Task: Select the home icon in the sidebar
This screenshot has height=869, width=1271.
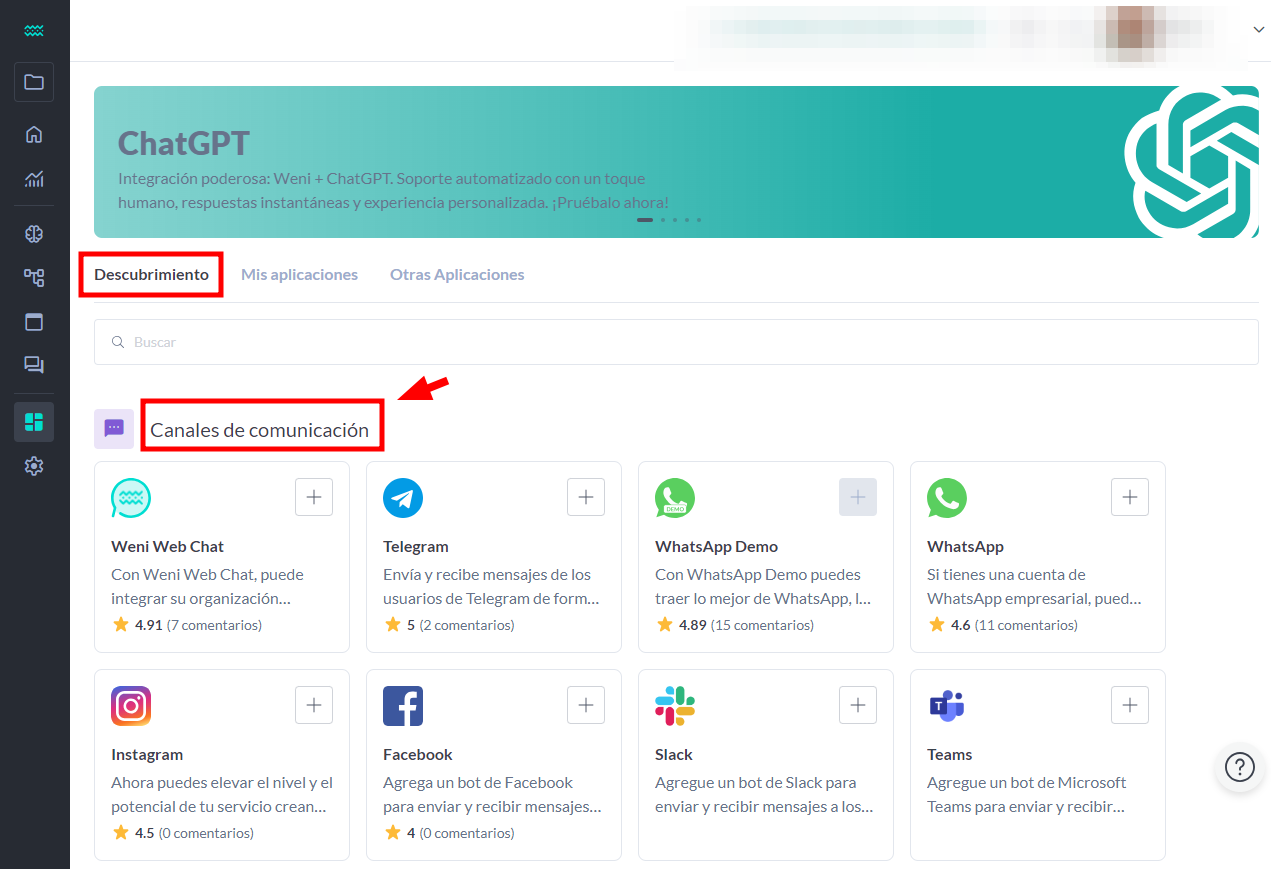Action: point(34,134)
